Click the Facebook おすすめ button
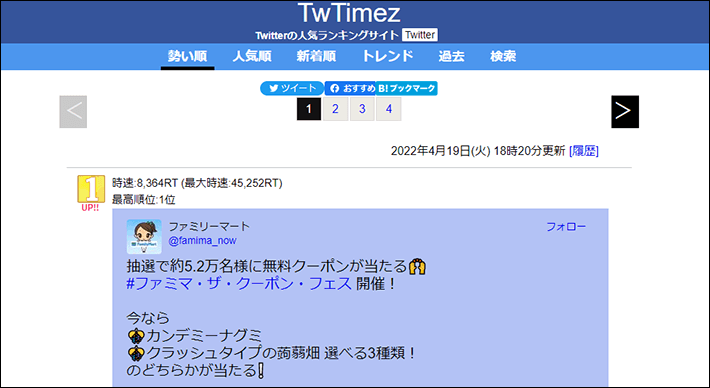The height and width of the screenshot is (388, 710). tap(350, 88)
